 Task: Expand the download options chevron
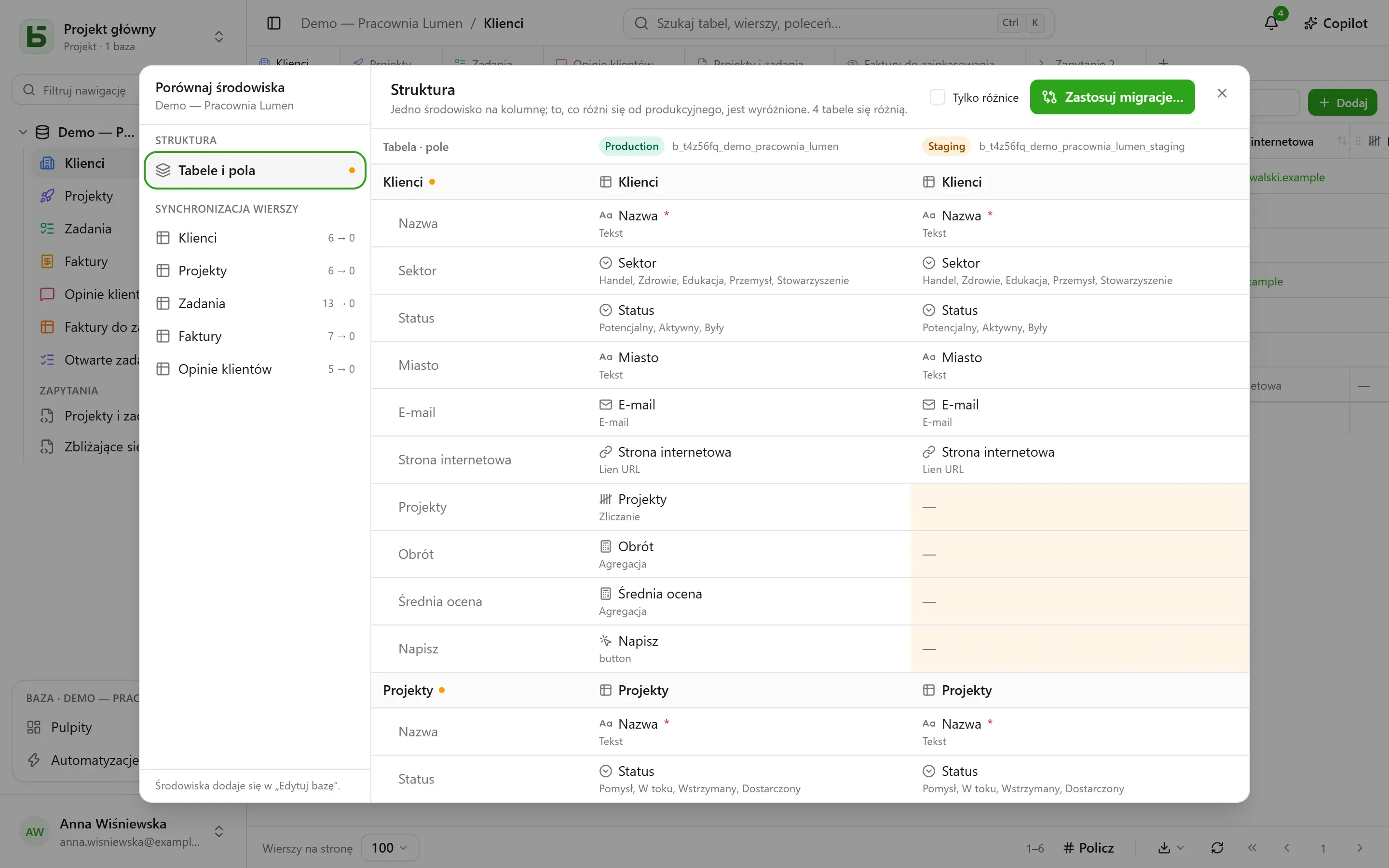tap(1181, 848)
